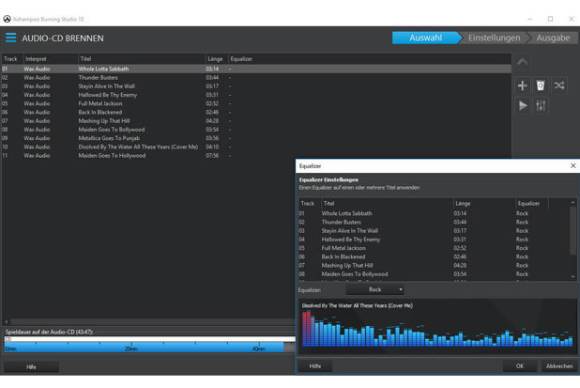The height and width of the screenshot is (388, 580).
Task: Select 'Whole Lotta Sabbath' in the Equalizer dialog
Action: pyautogui.click(x=434, y=213)
